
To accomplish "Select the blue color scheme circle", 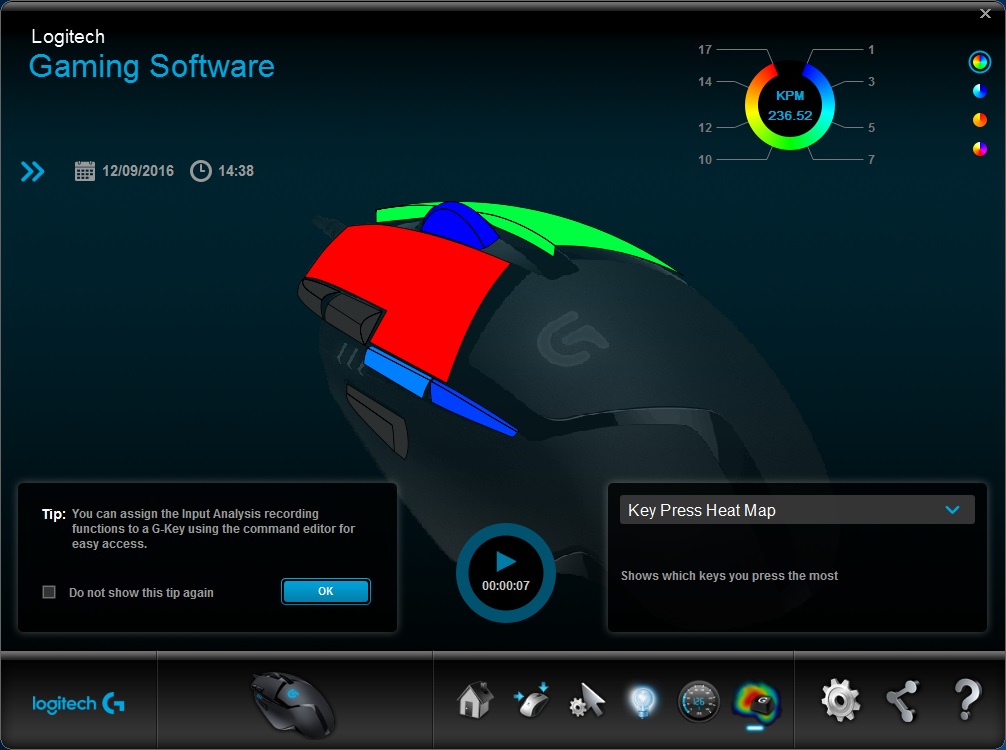I will pos(980,91).
